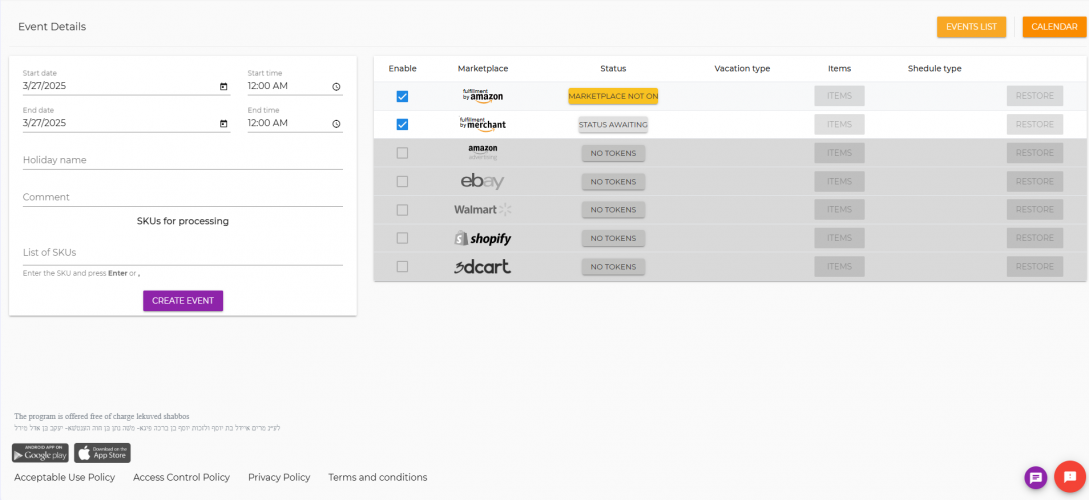Open the Events List page
This screenshot has width=1089, height=500.
tap(971, 27)
